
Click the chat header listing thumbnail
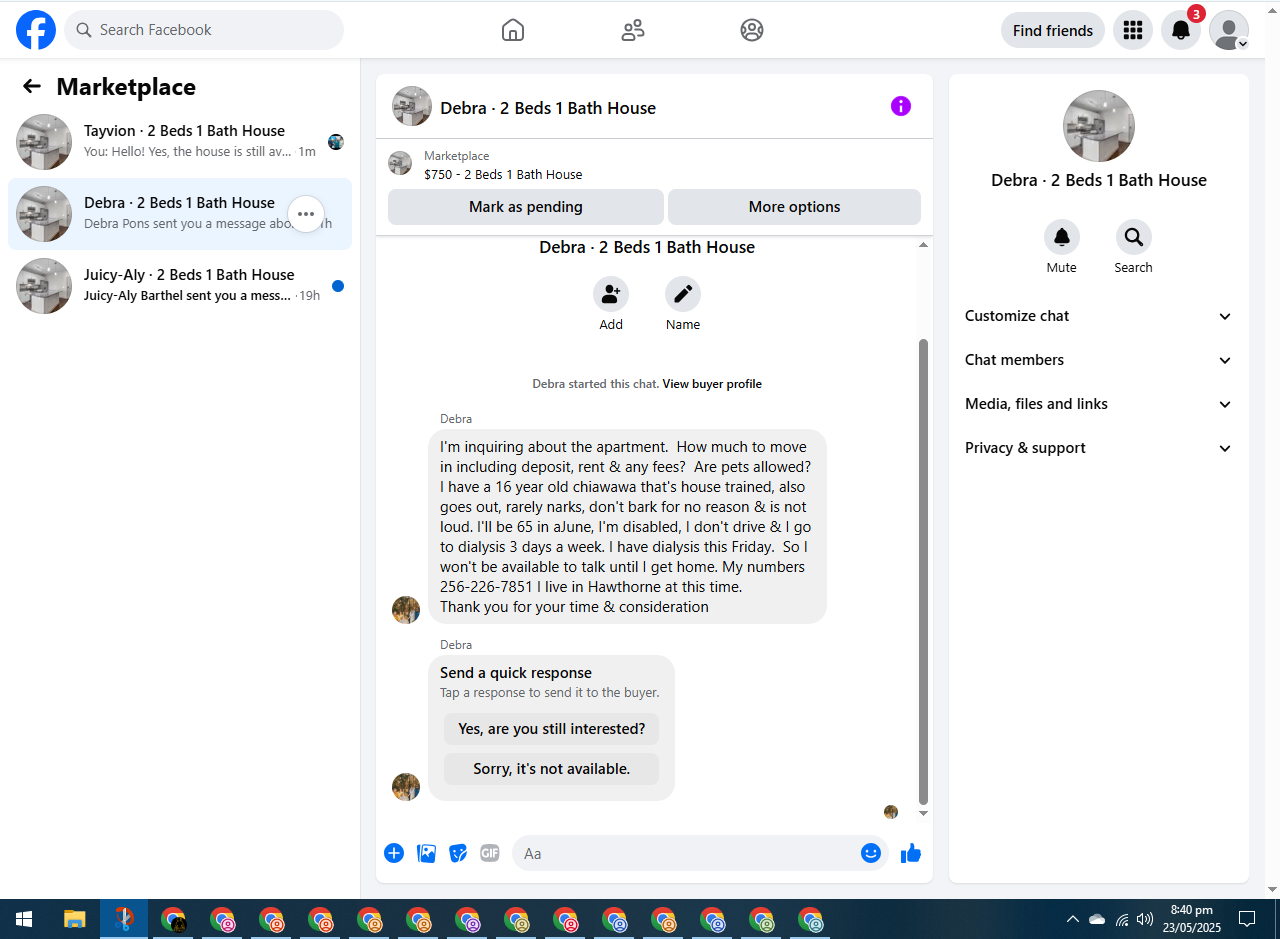click(412, 106)
